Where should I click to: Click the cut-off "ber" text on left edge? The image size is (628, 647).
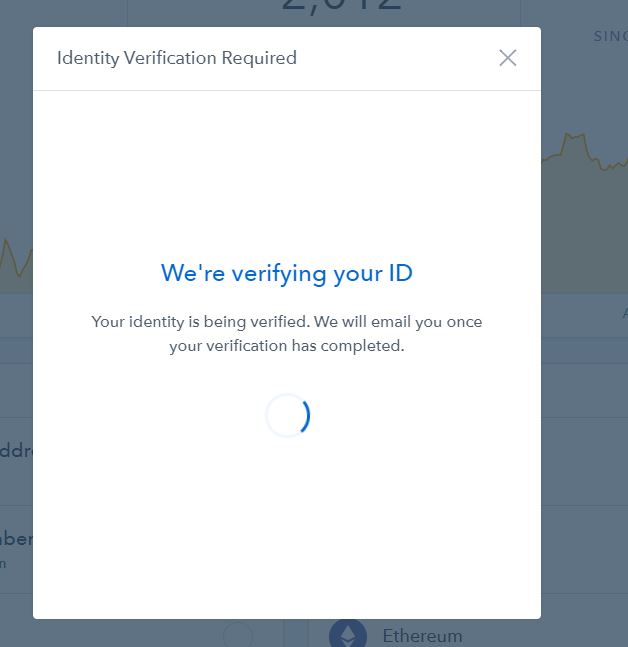pyautogui.click(x=16, y=539)
